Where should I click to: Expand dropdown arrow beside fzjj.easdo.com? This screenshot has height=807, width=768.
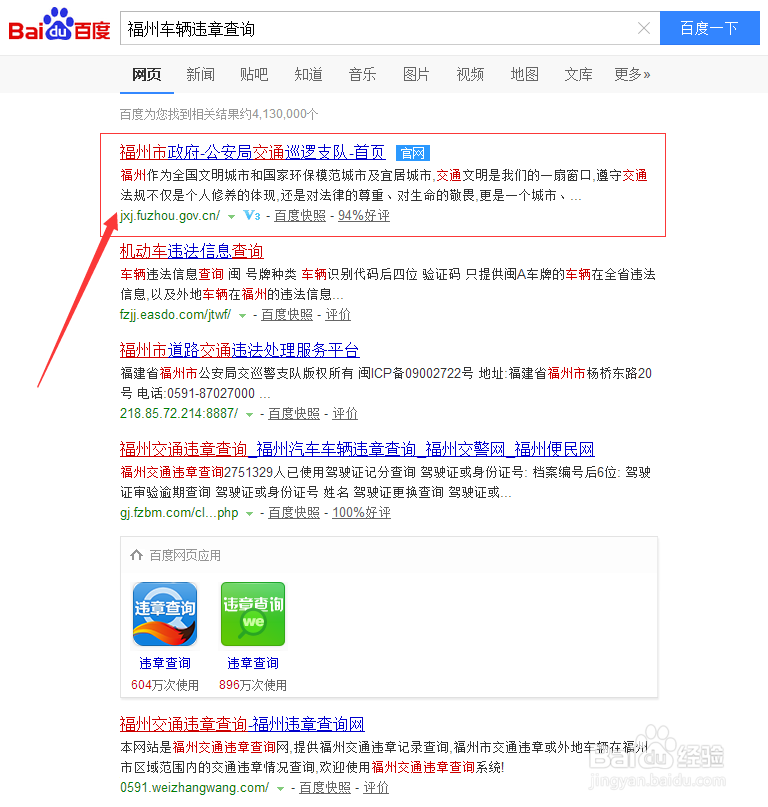(242, 315)
